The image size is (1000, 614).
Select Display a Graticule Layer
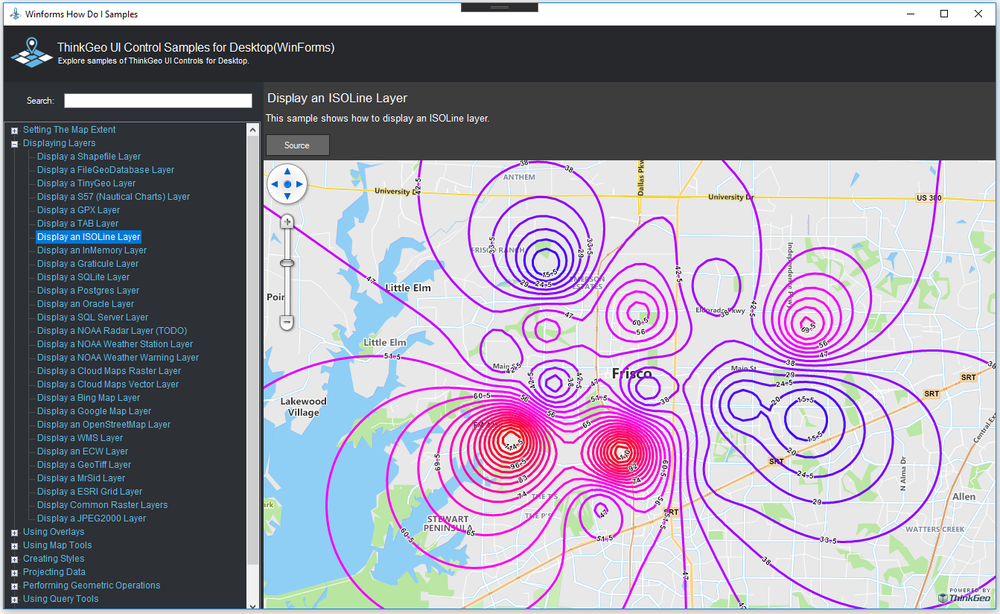pyautogui.click(x=87, y=263)
